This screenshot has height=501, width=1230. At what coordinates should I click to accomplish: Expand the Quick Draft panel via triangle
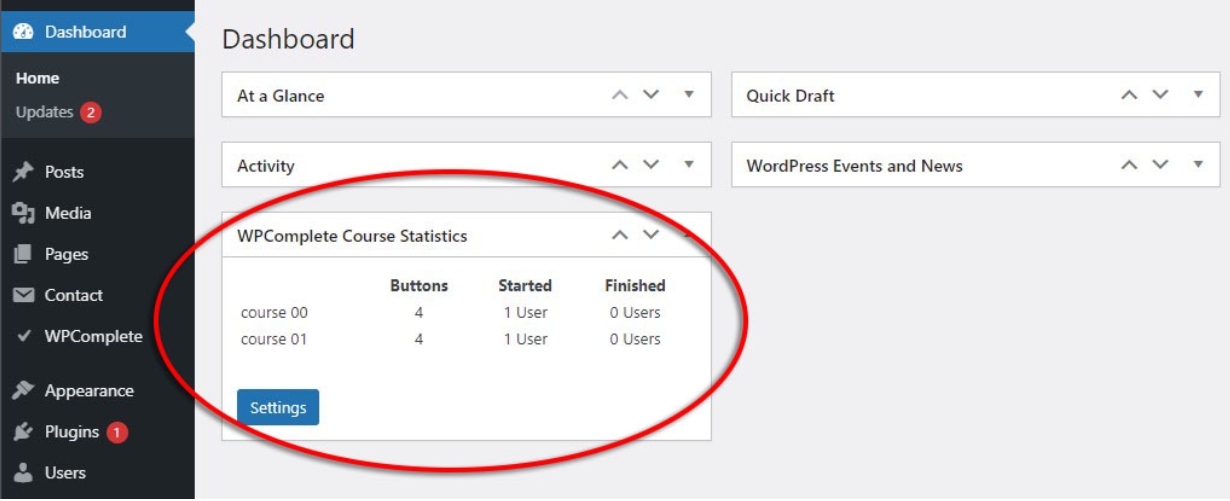(x=1198, y=95)
